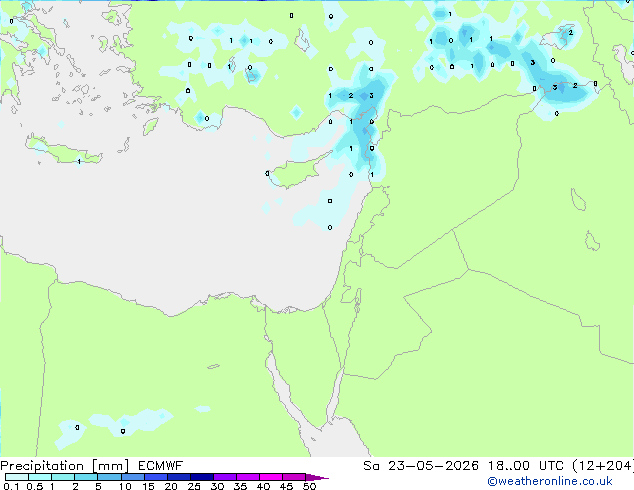This screenshot has width=634, height=490.
Task: Pick the 25–30 mm legend swatch
Action: coord(202,477)
